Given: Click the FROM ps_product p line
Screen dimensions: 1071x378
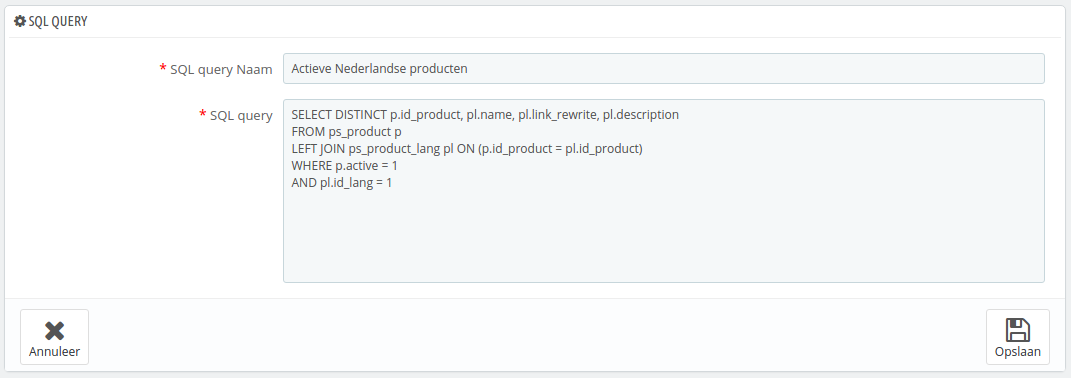Looking at the screenshot, I should click(x=346, y=132).
